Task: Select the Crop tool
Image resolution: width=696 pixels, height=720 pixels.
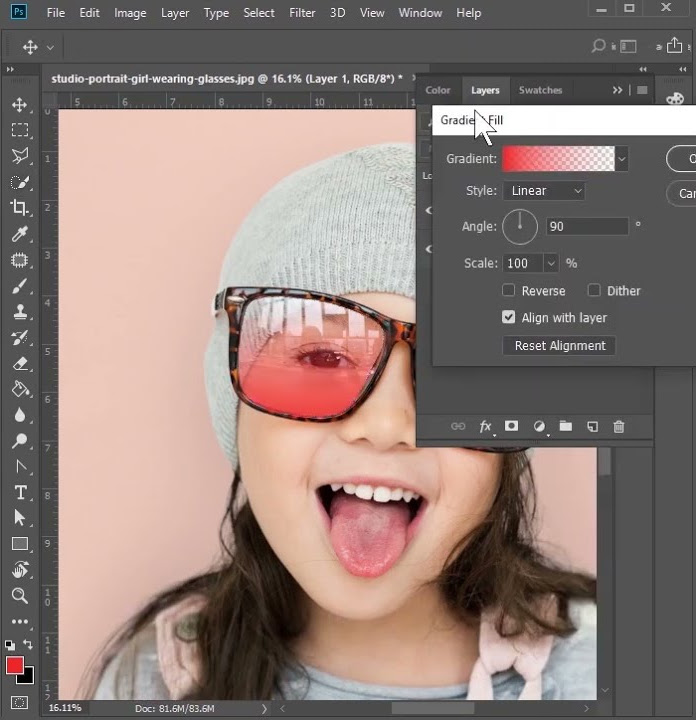Action: point(19,208)
